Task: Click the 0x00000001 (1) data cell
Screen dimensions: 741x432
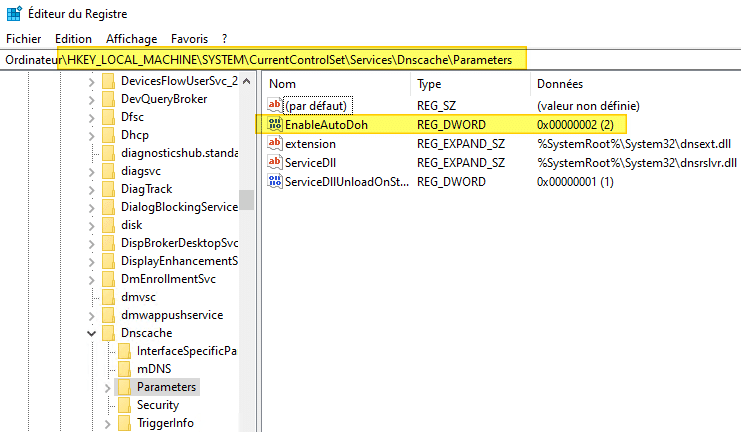Action: [x=575, y=182]
